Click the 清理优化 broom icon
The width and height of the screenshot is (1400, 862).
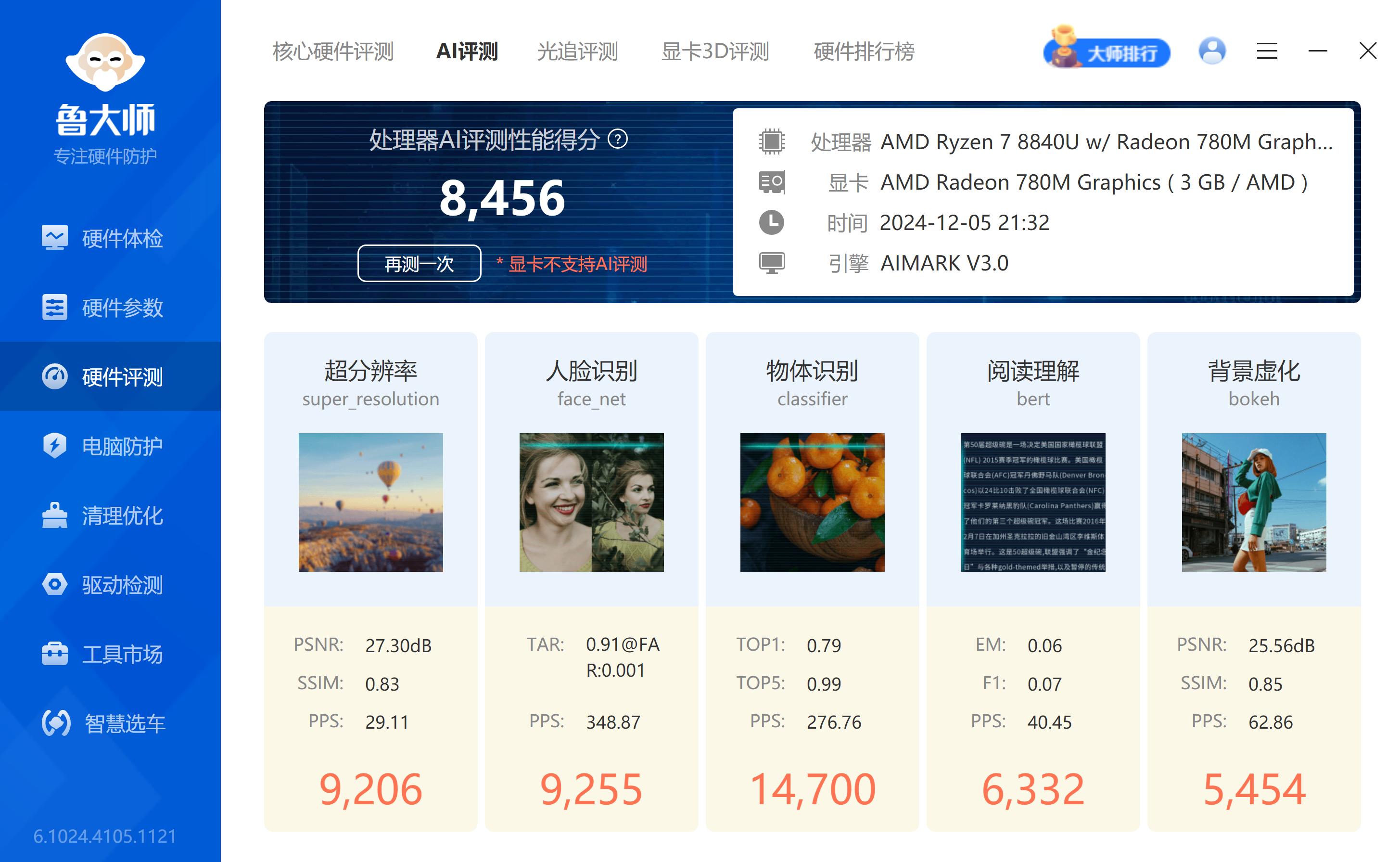(x=55, y=515)
